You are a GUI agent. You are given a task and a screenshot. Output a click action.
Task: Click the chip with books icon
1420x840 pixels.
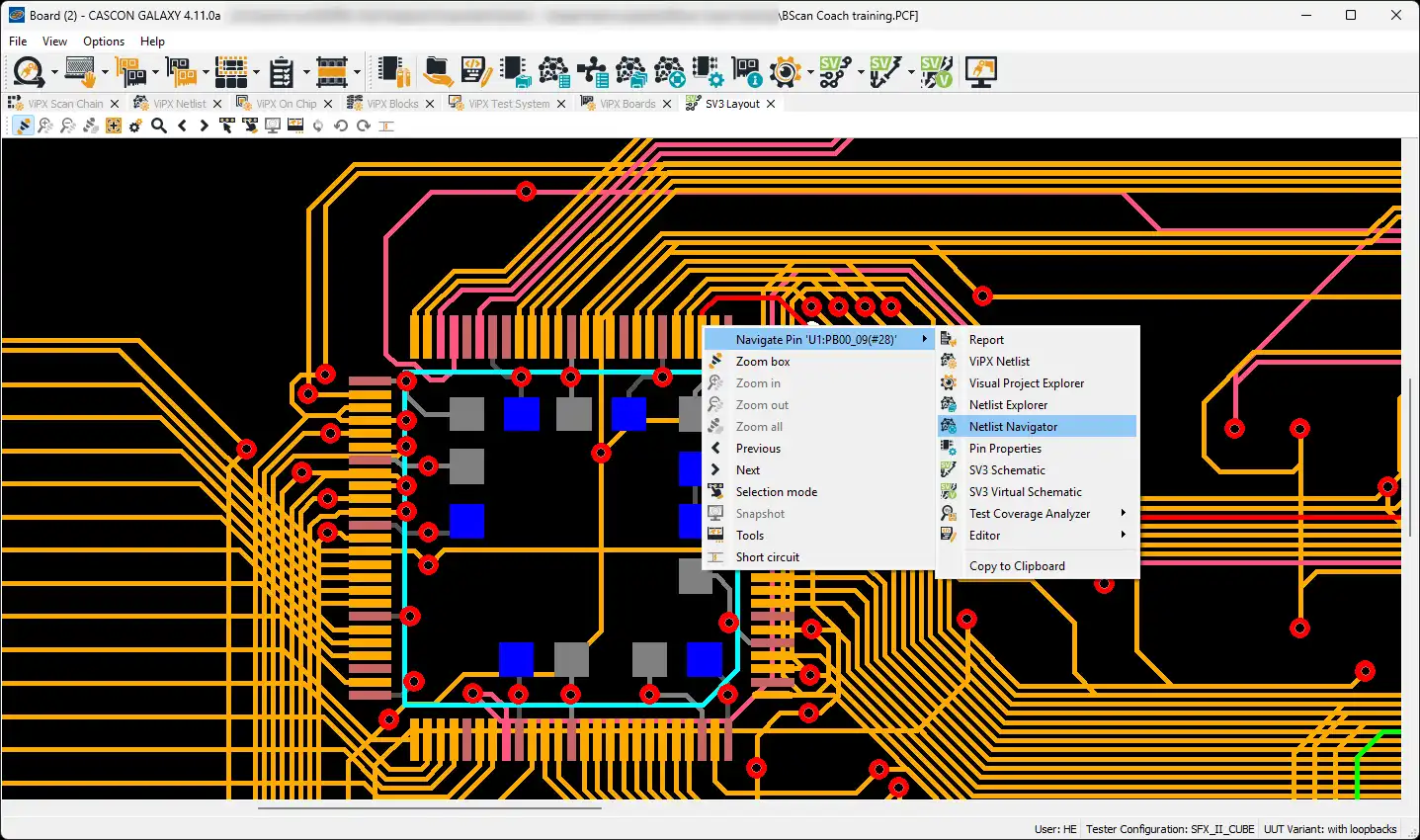coord(394,72)
